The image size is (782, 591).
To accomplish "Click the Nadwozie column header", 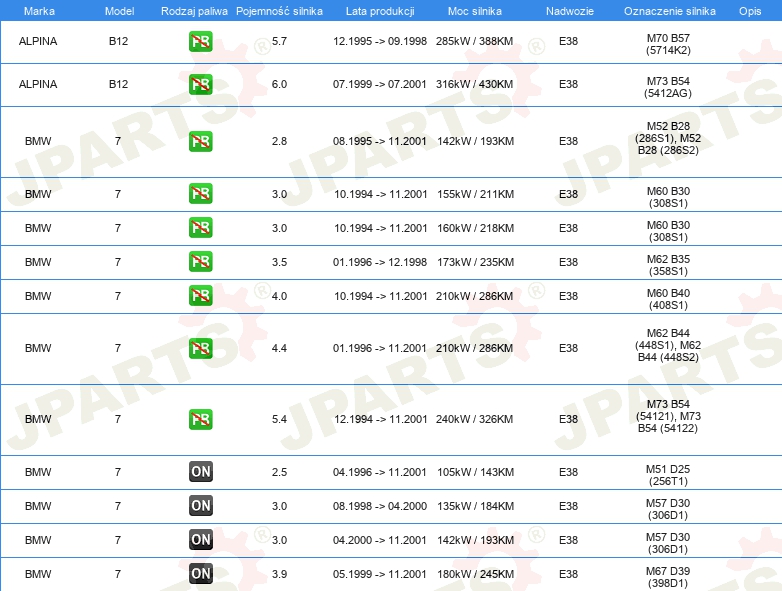I will [x=570, y=11].
